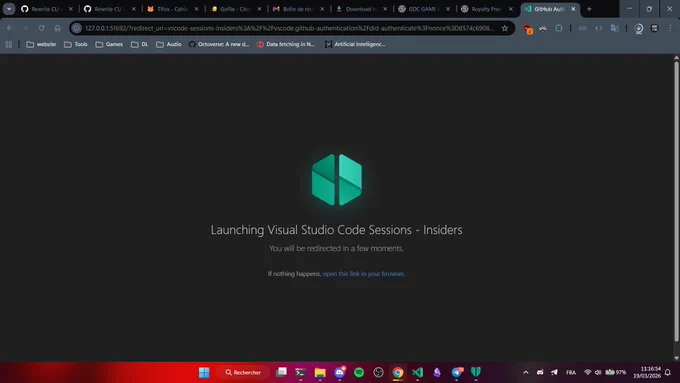680x383 pixels.
Task: Go to the browser home page
Action: (57, 28)
